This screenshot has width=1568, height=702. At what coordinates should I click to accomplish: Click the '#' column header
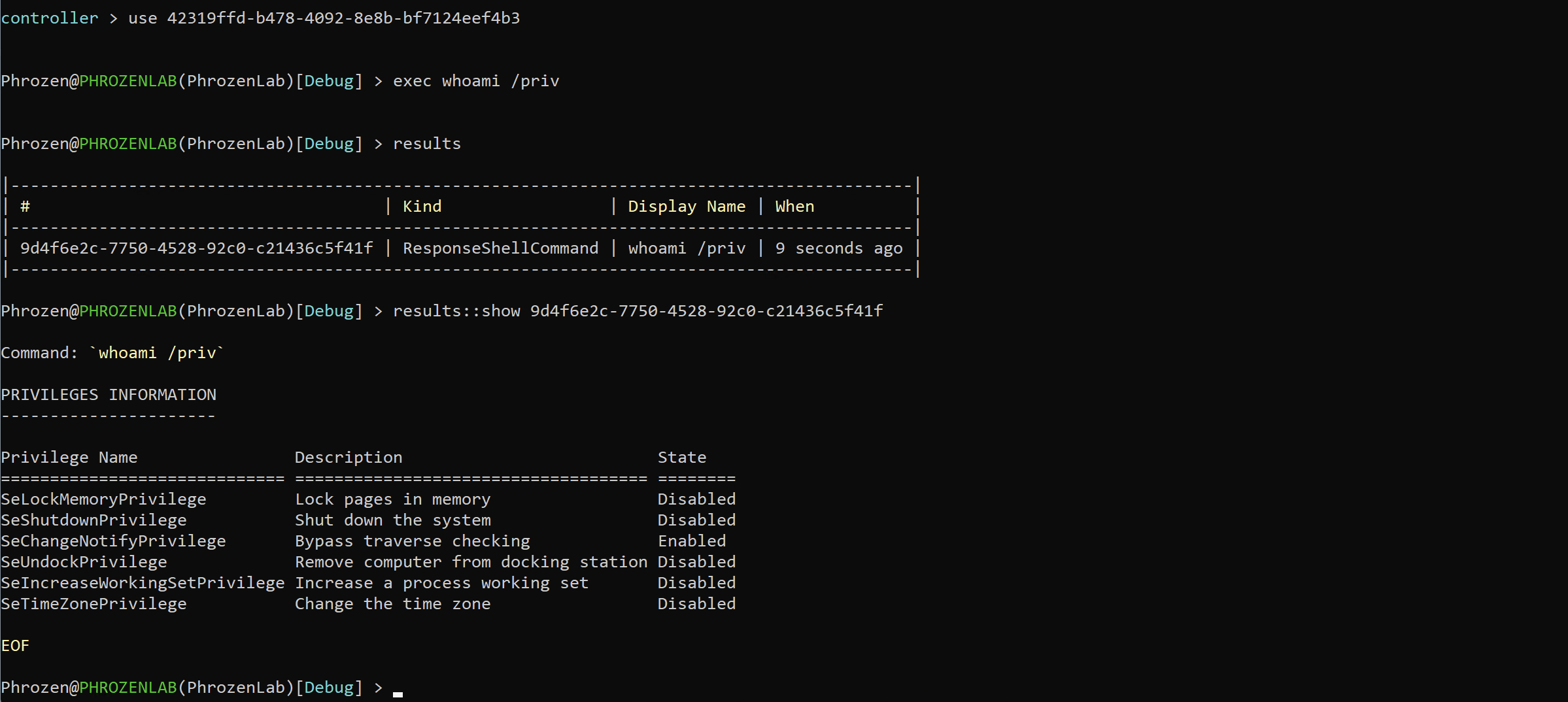(x=25, y=207)
